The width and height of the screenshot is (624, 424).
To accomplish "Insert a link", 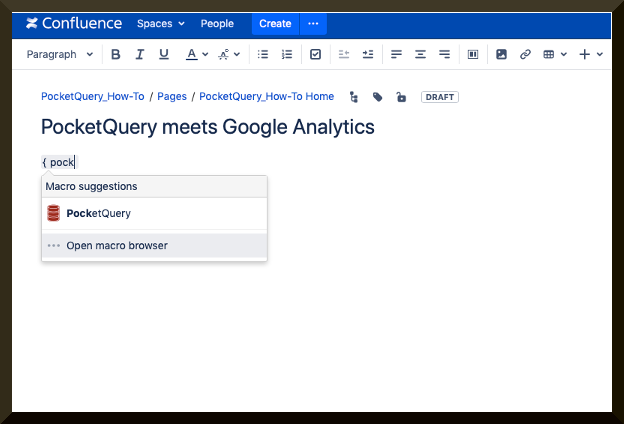I will pos(525,54).
